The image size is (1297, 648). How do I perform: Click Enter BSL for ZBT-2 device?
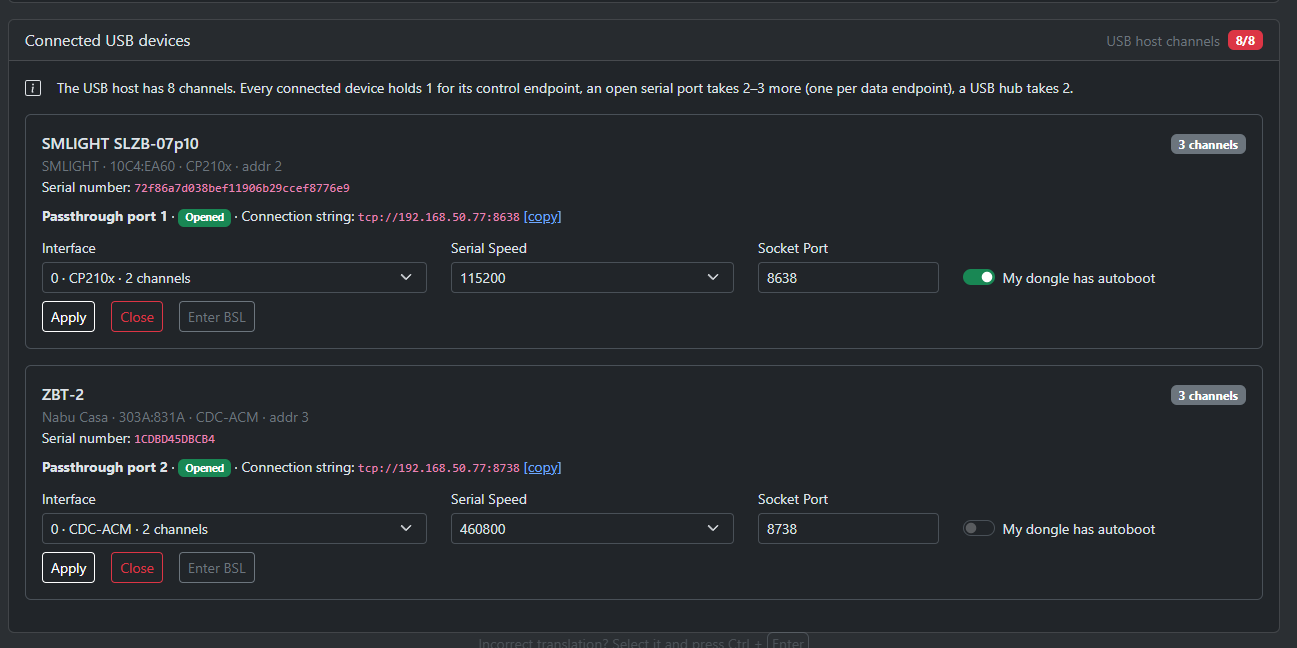[x=217, y=568]
